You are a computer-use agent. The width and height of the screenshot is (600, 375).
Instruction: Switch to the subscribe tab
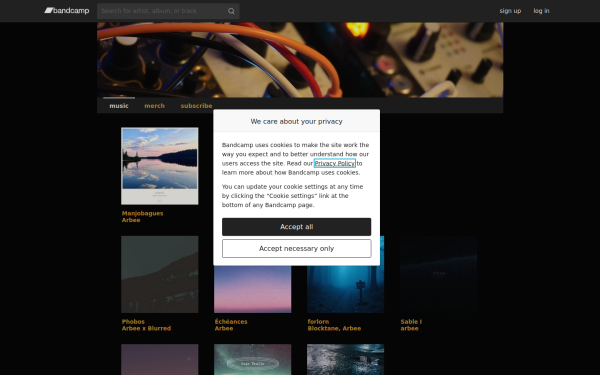[x=196, y=106]
